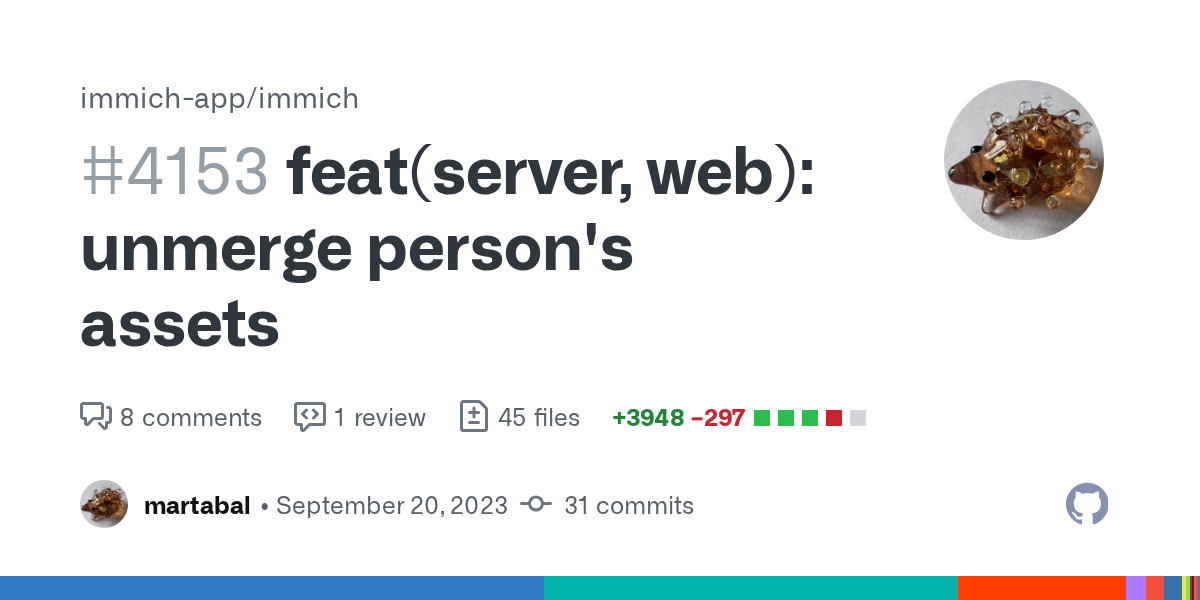
Task: Click the GitHub logo icon
Action: pos(1087,504)
